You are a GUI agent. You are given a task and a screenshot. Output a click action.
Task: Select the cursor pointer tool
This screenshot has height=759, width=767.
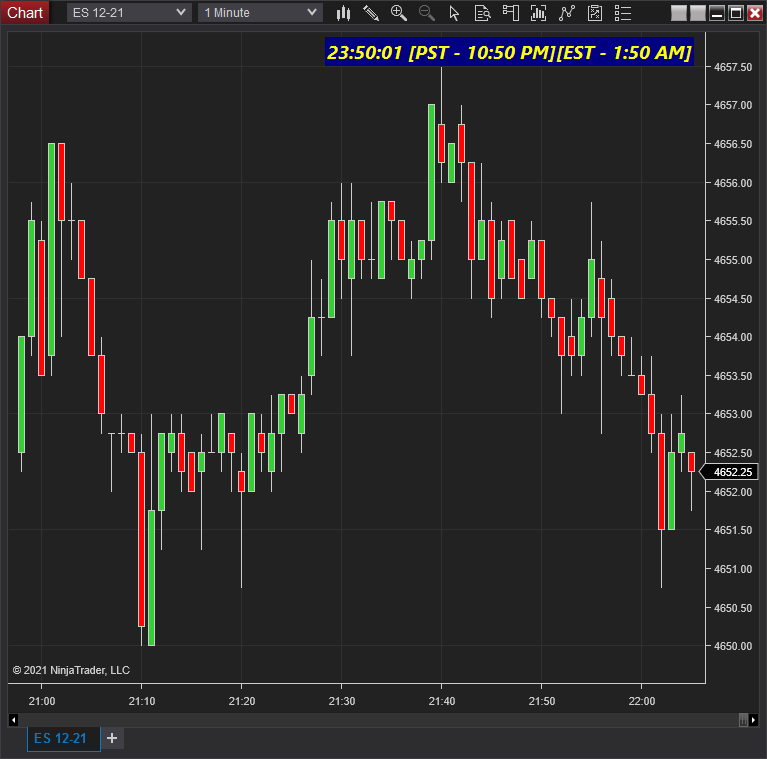coord(454,13)
